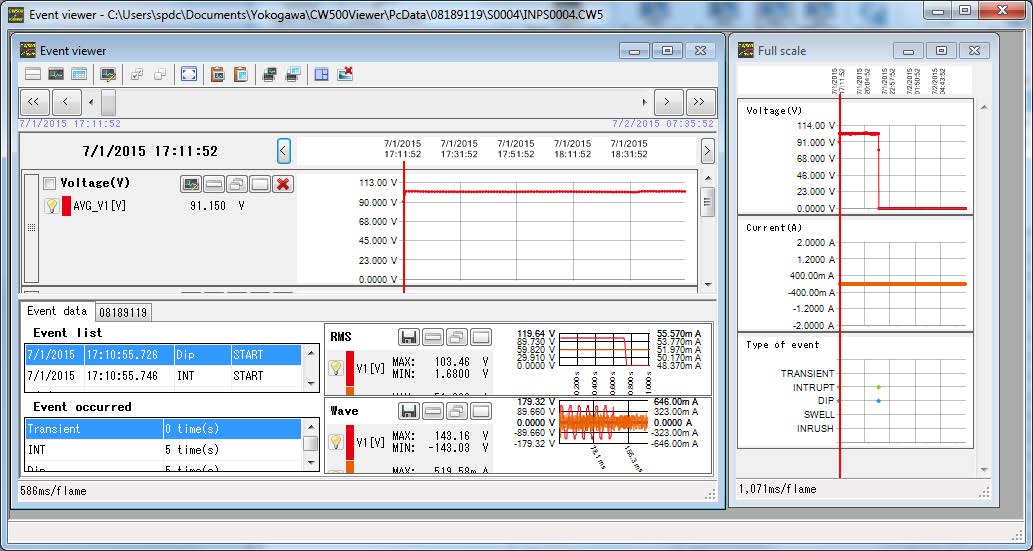Click the split-row layout icon in the toolbar
The image size is (1033, 551).
[x=33, y=74]
